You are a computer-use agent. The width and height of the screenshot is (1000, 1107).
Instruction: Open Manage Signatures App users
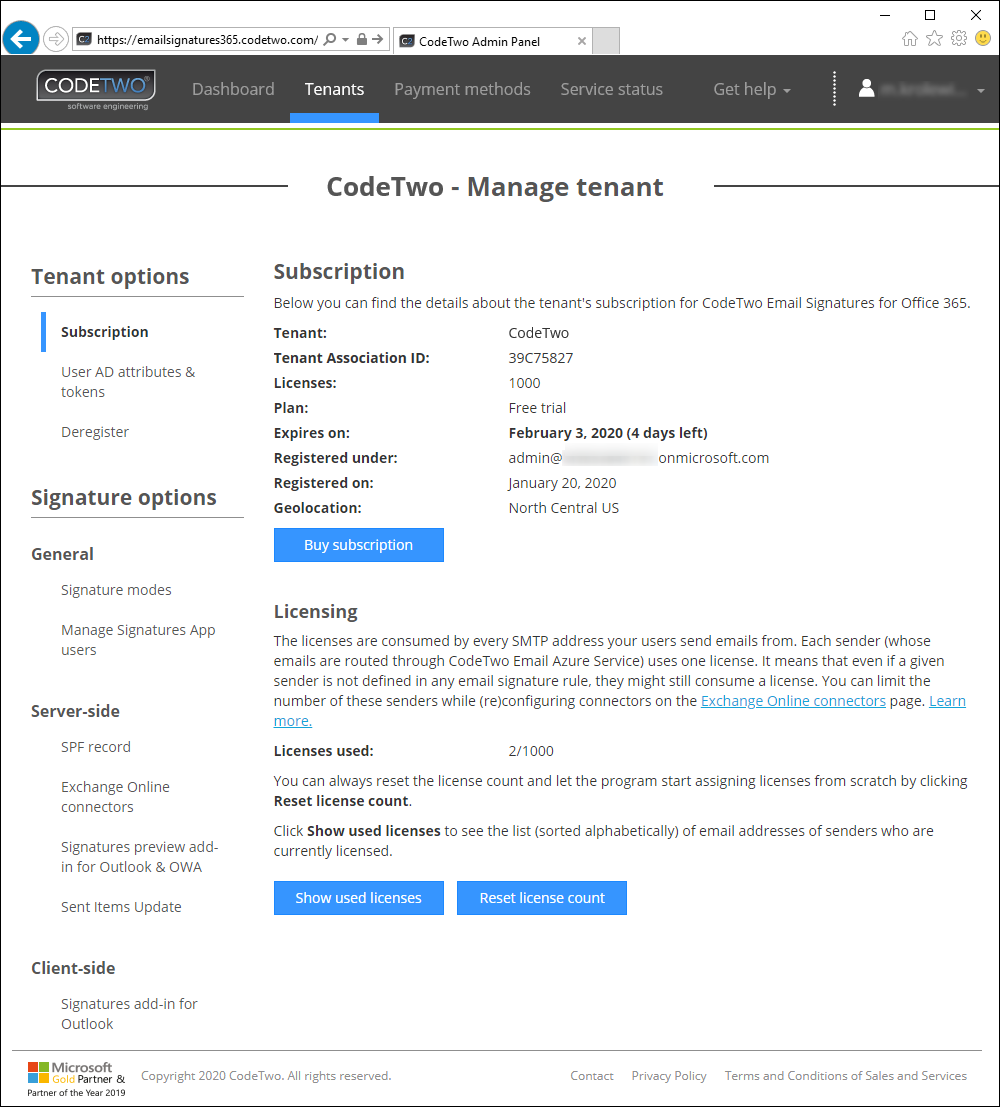138,640
